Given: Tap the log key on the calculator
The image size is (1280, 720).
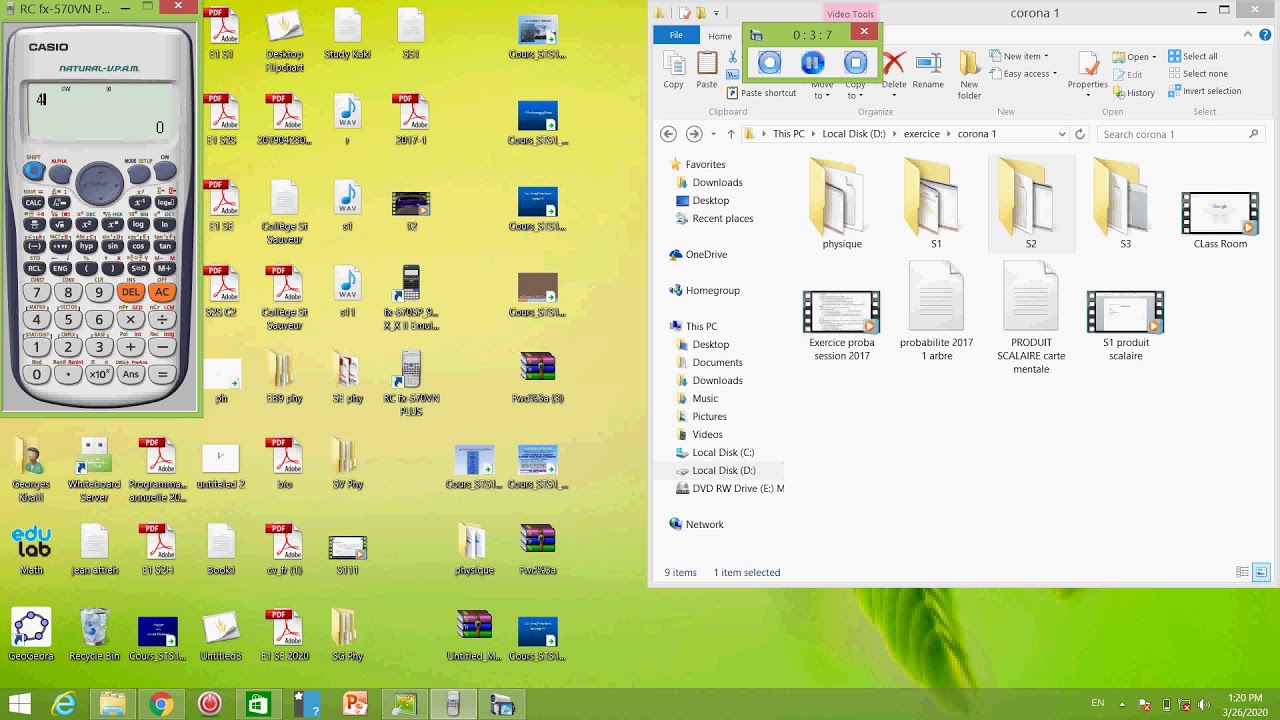Looking at the screenshot, I should coord(138,224).
